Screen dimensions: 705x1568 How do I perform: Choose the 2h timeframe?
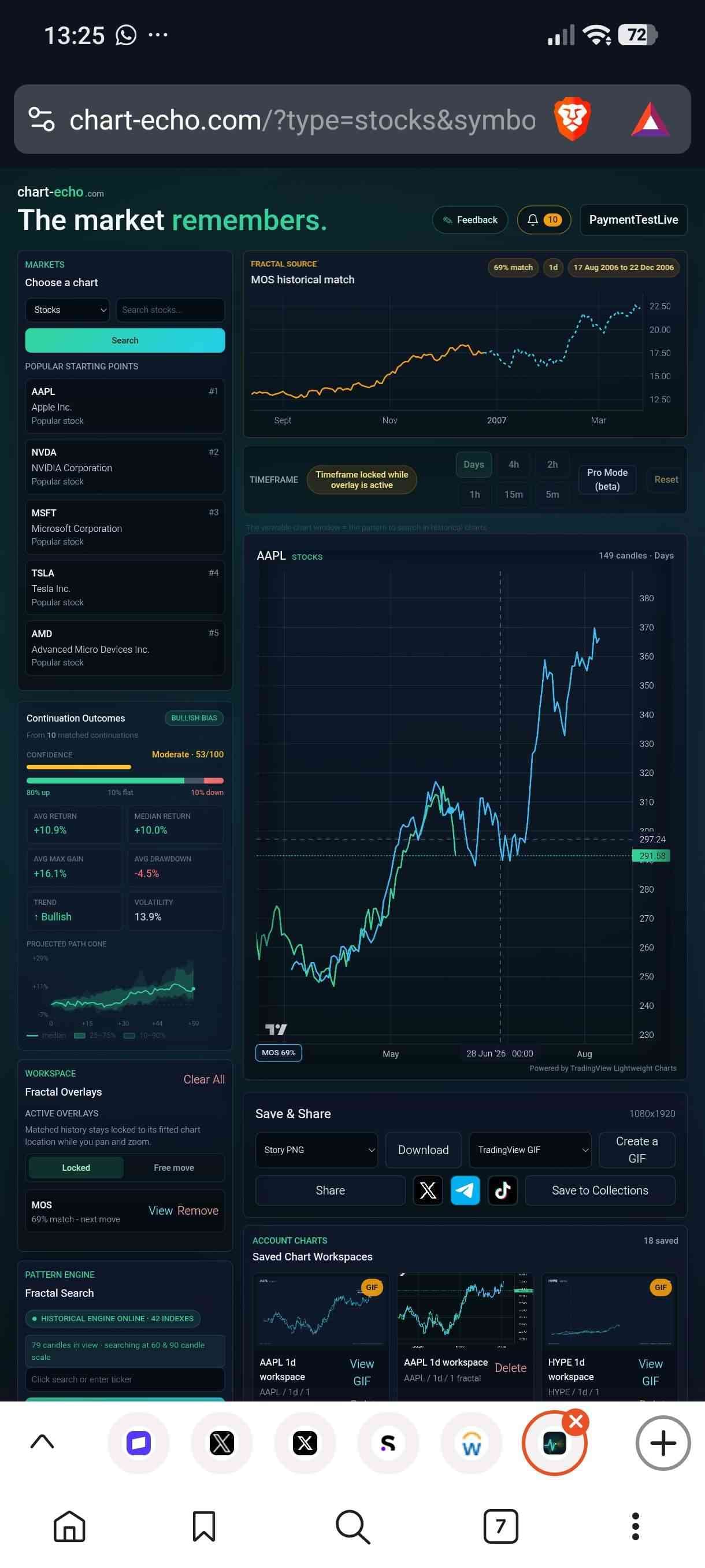[552, 464]
